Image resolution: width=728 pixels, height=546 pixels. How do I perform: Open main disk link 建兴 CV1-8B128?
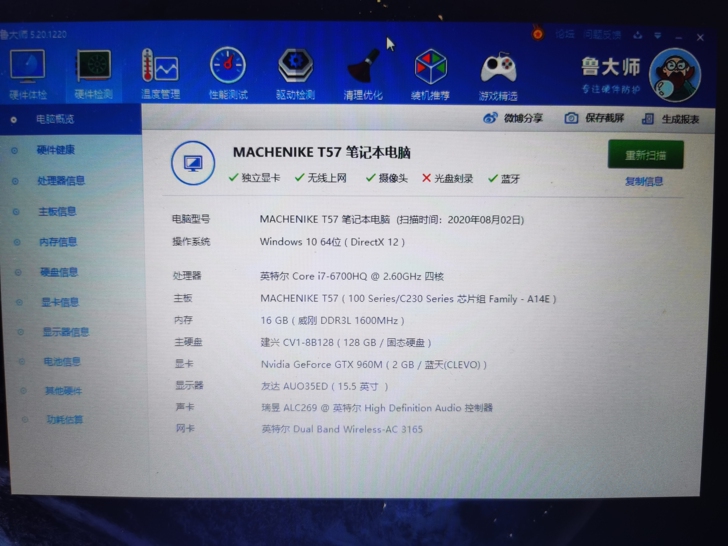pyautogui.click(x=346, y=343)
